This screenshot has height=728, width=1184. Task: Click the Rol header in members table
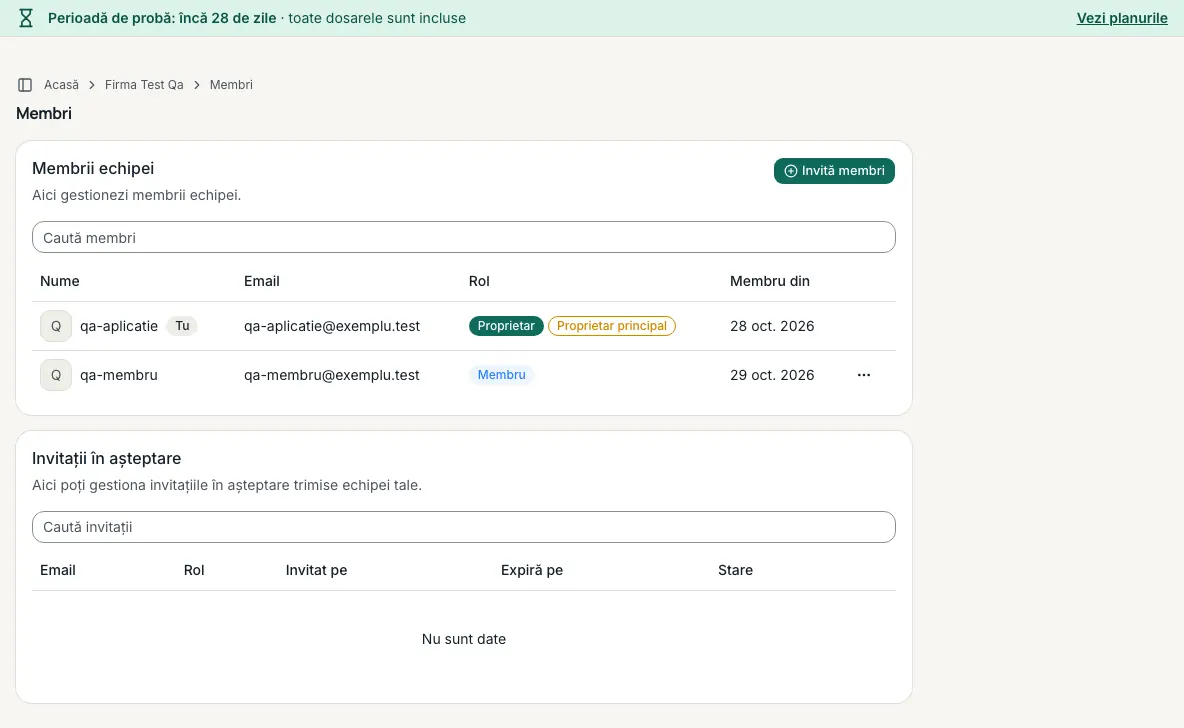(x=479, y=281)
